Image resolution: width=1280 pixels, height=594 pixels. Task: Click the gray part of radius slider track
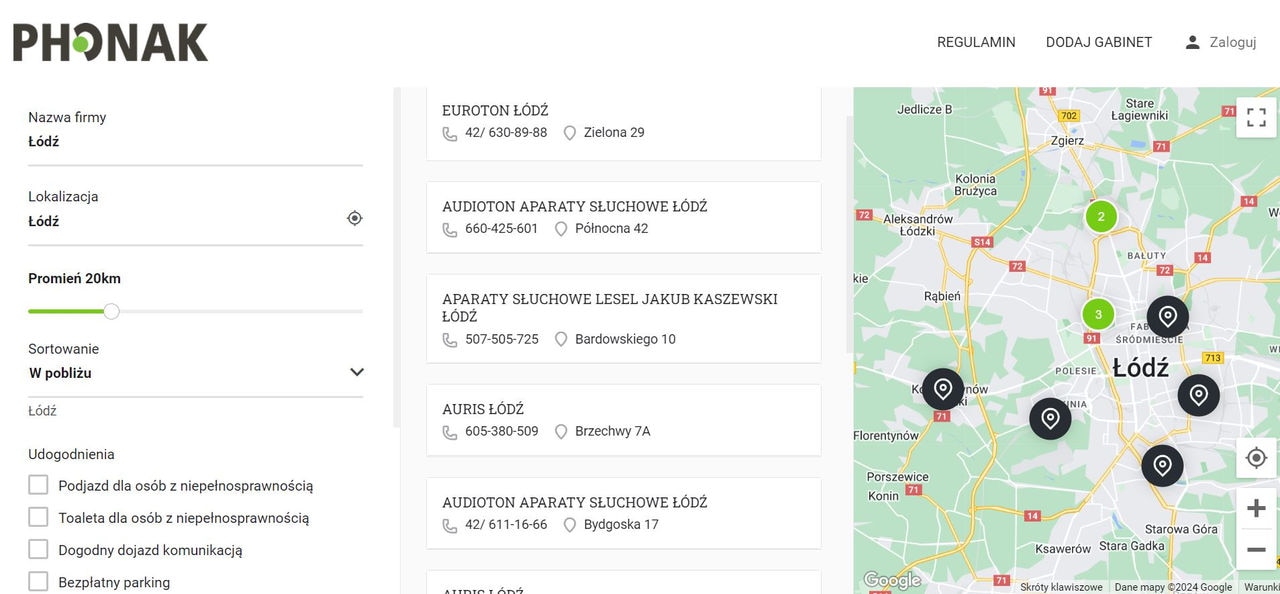(241, 311)
